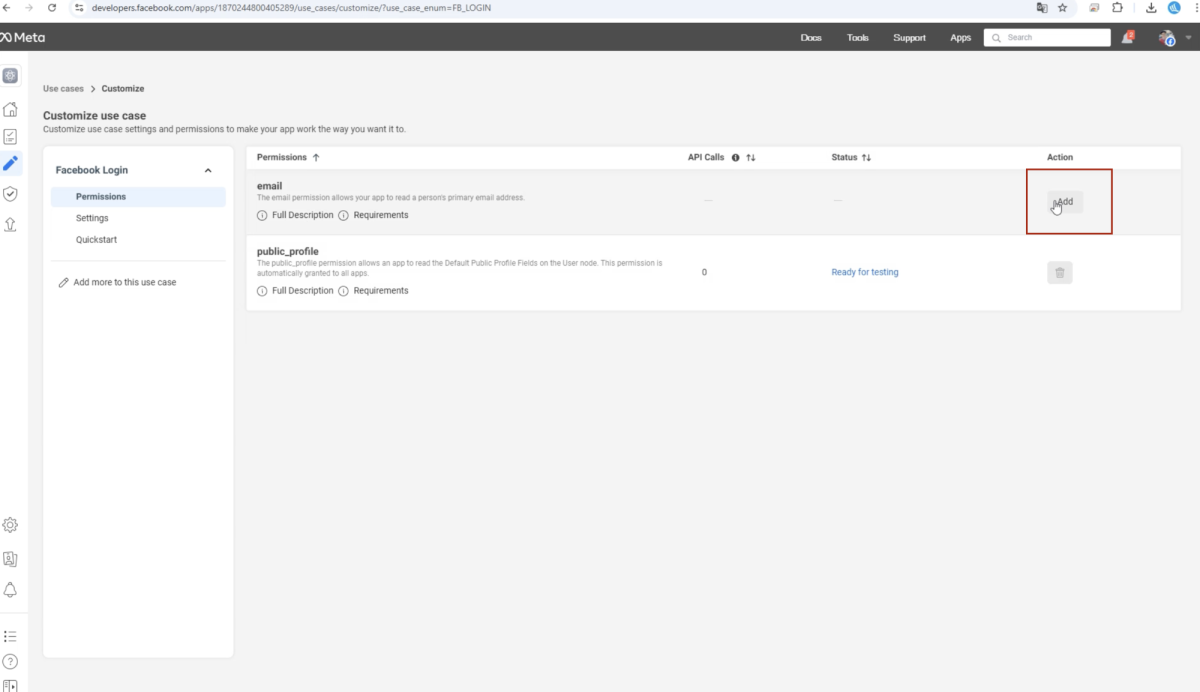Click Add more to this use case

(117, 283)
